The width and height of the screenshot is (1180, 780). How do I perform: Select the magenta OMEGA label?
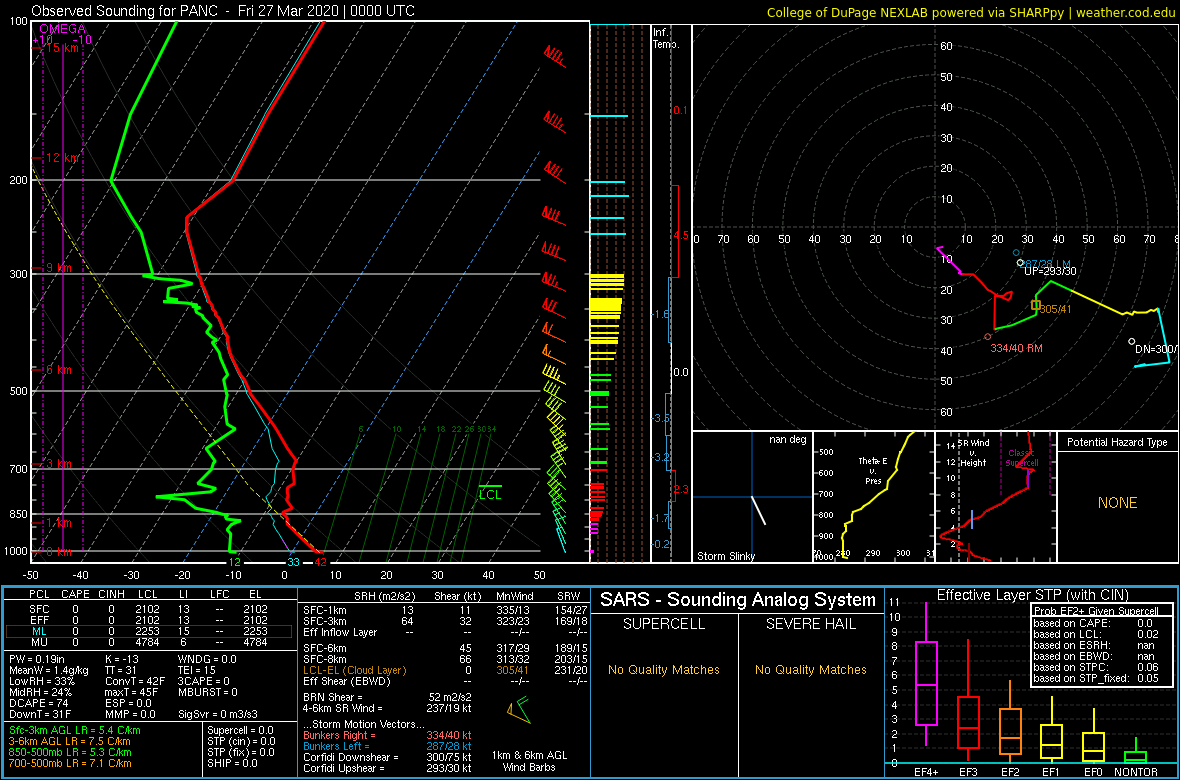[62, 29]
